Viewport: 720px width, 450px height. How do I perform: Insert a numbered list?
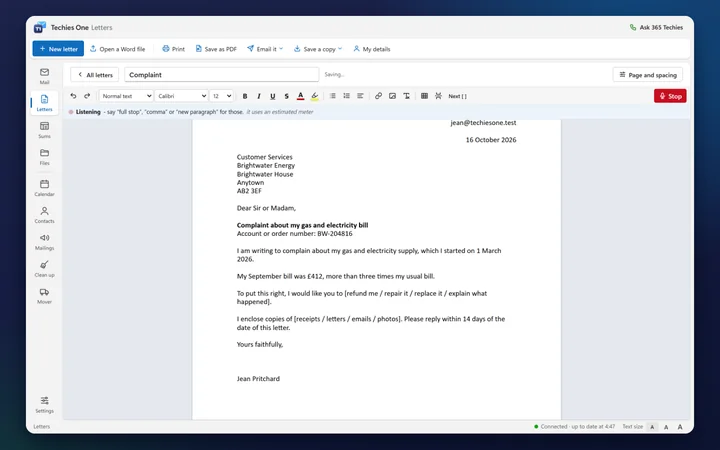coord(346,96)
